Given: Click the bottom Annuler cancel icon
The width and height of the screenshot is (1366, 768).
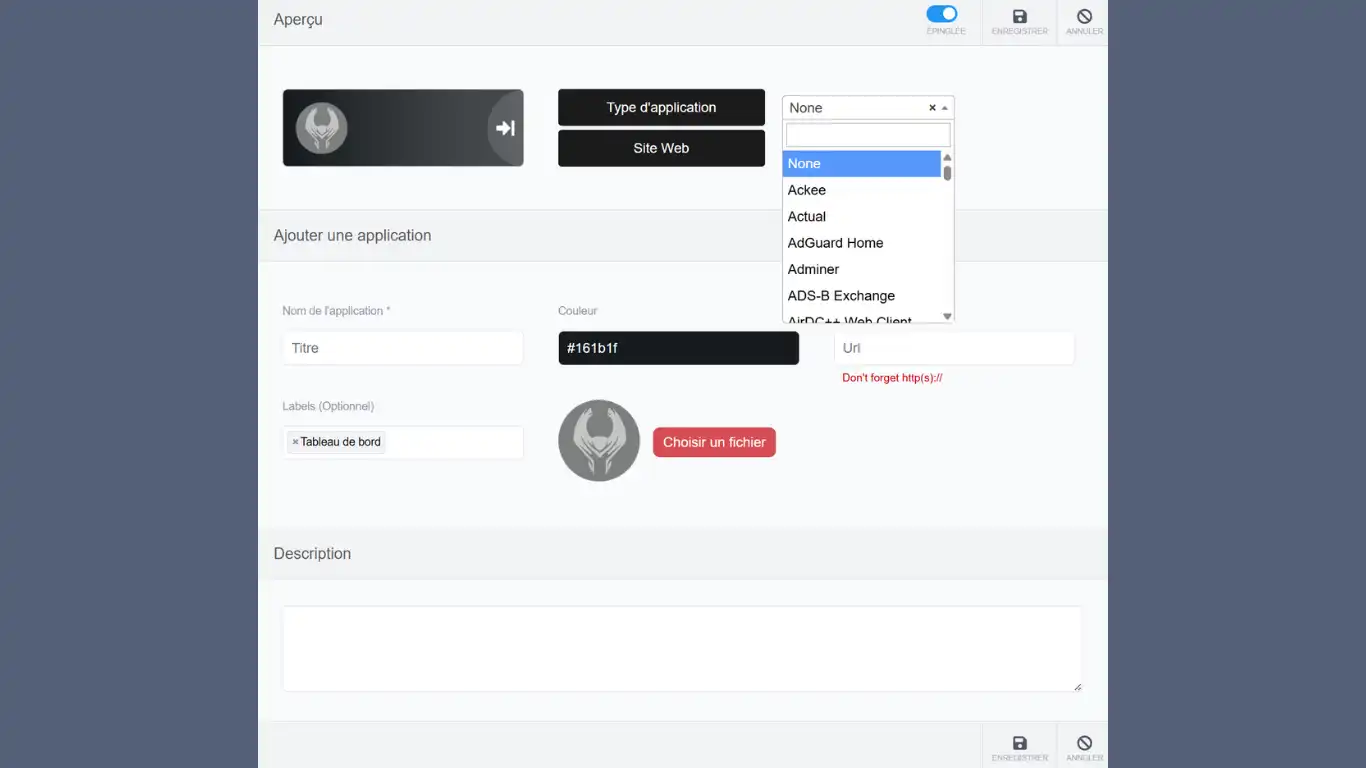Looking at the screenshot, I should 1083,744.
